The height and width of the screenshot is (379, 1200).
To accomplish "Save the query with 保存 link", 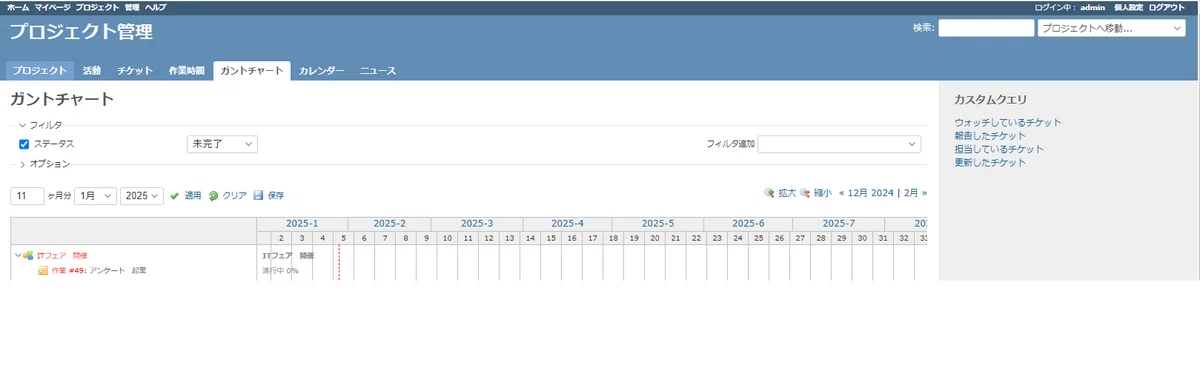I will coord(275,196).
